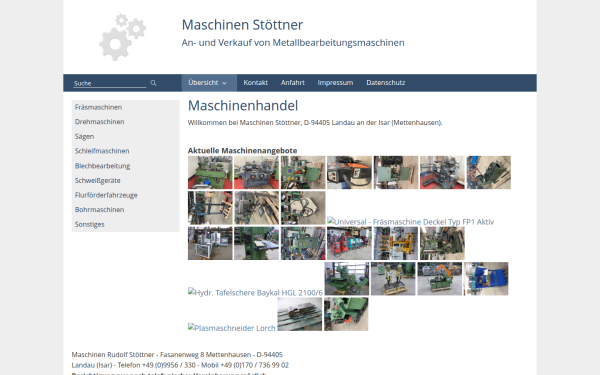Viewport: 600px width, 375px height.
Task: Click the search magnifier icon
Action: pyautogui.click(x=153, y=83)
